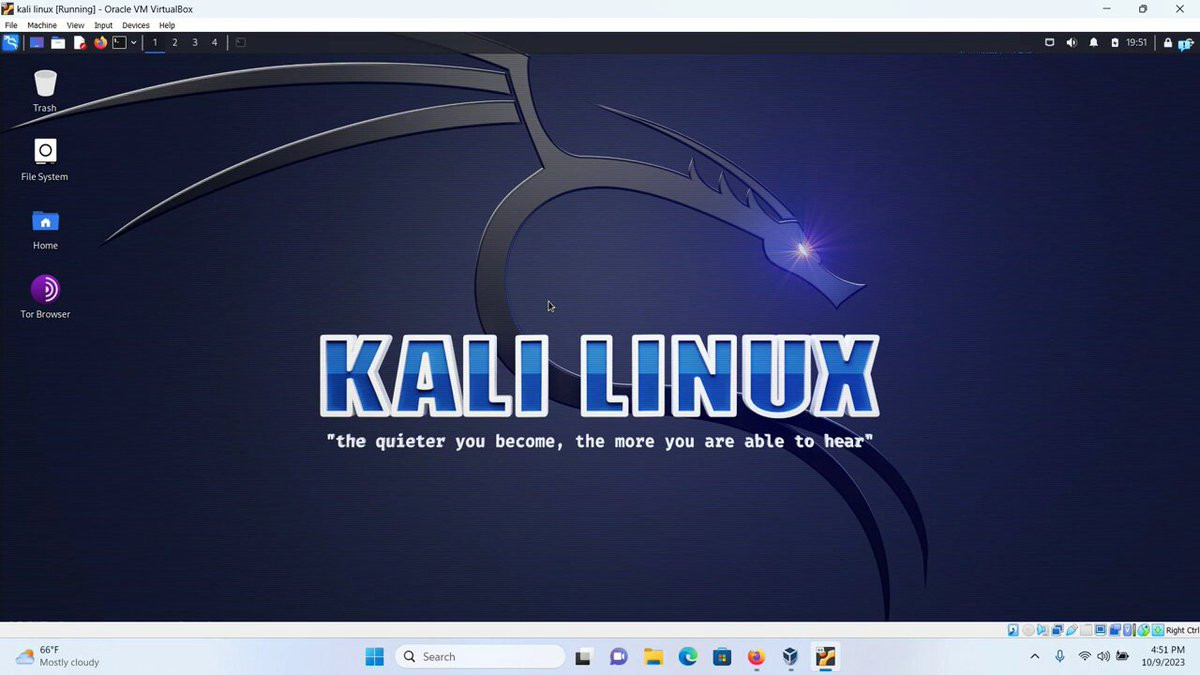Open the Trash desktop icon

pos(45,90)
